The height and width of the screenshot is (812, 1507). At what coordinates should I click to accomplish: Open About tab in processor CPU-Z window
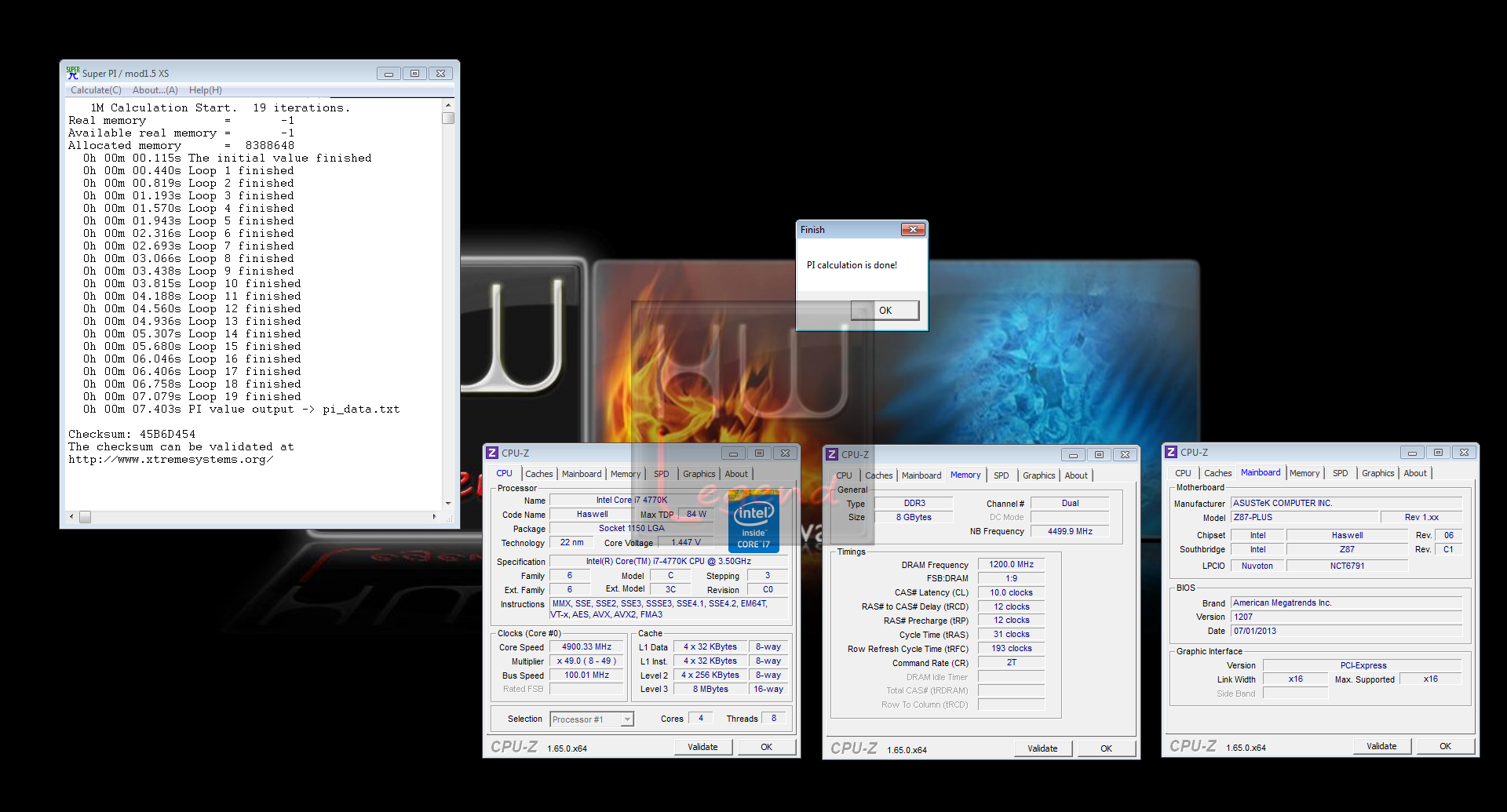[736, 474]
